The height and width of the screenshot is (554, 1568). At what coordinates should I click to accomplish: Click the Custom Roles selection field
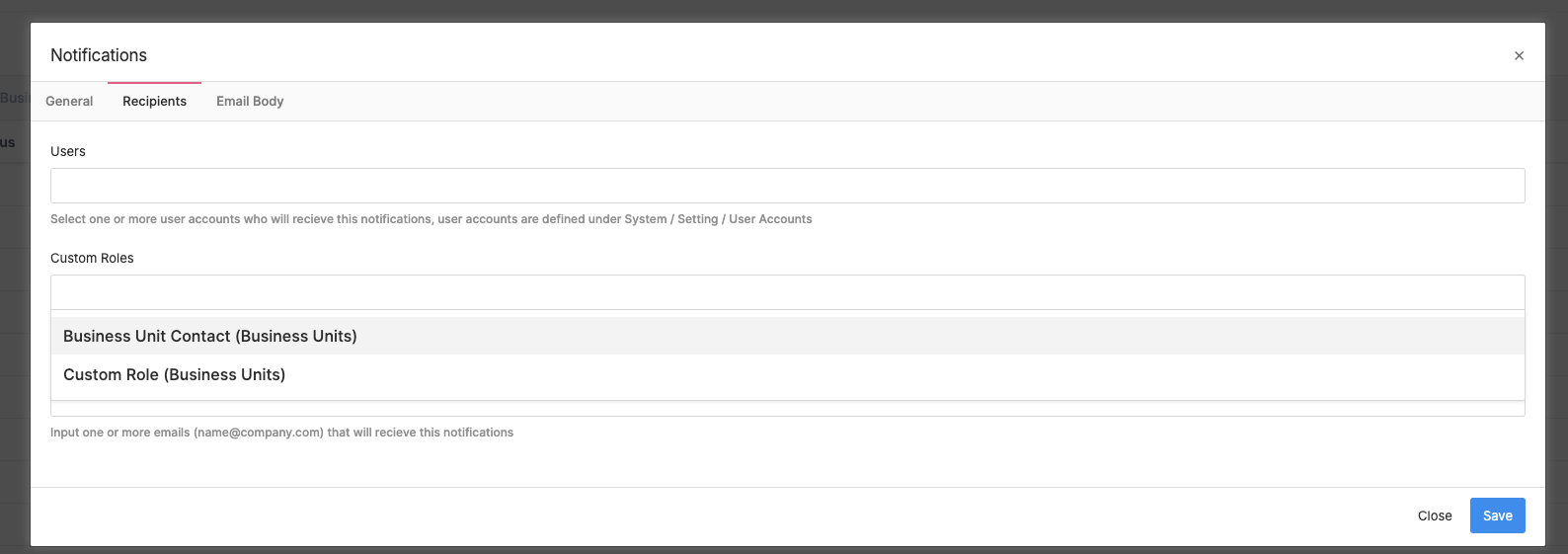787,292
